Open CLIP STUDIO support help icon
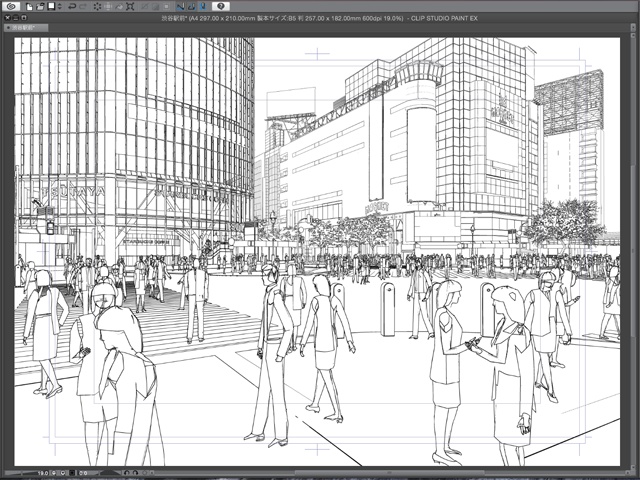640x480 pixels. click(x=221, y=6)
